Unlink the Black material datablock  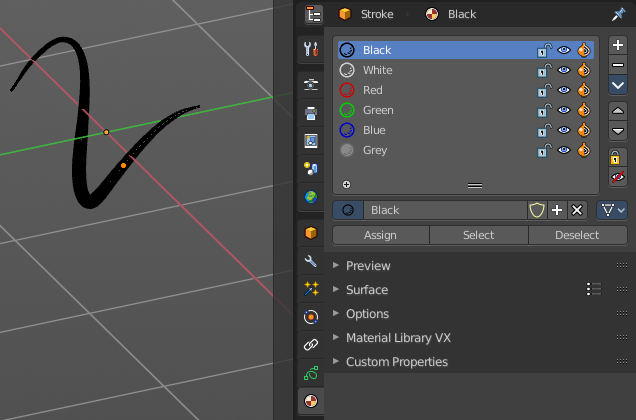pyautogui.click(x=577, y=210)
